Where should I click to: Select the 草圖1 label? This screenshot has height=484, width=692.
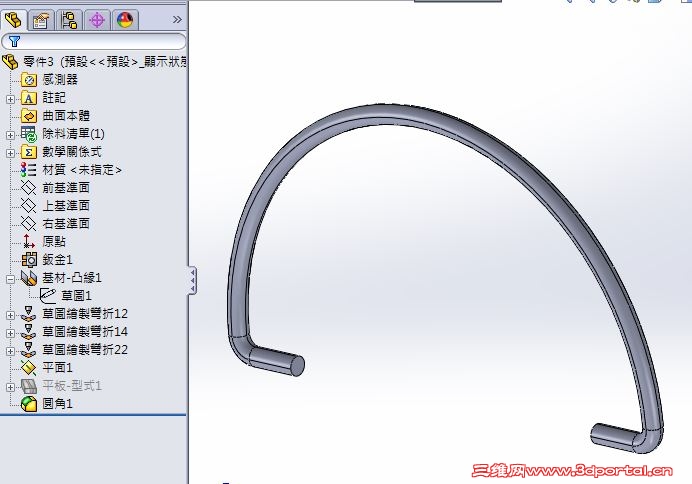click(76, 296)
